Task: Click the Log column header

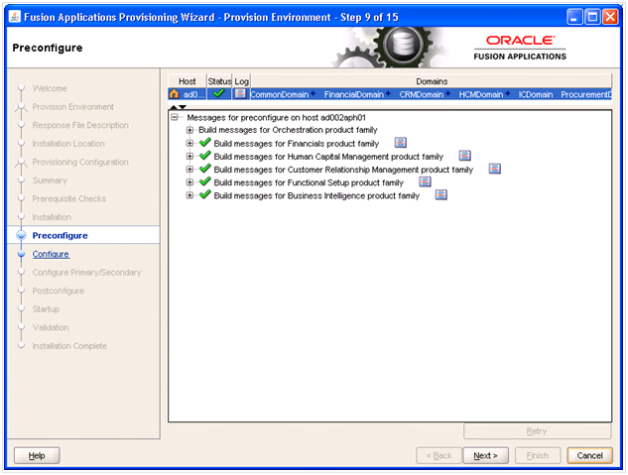Action: 241,81
